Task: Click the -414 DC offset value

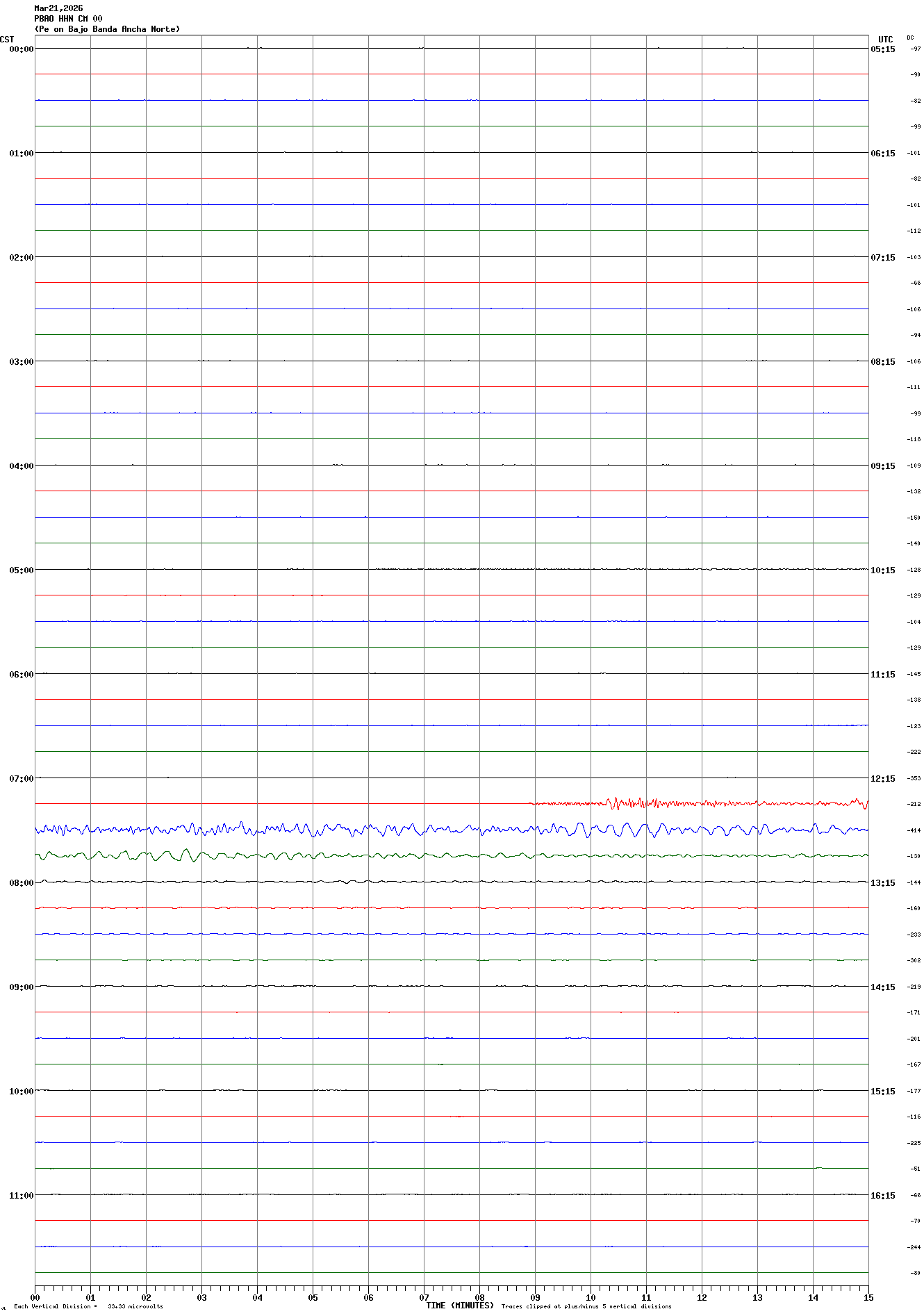Action: pos(914,830)
